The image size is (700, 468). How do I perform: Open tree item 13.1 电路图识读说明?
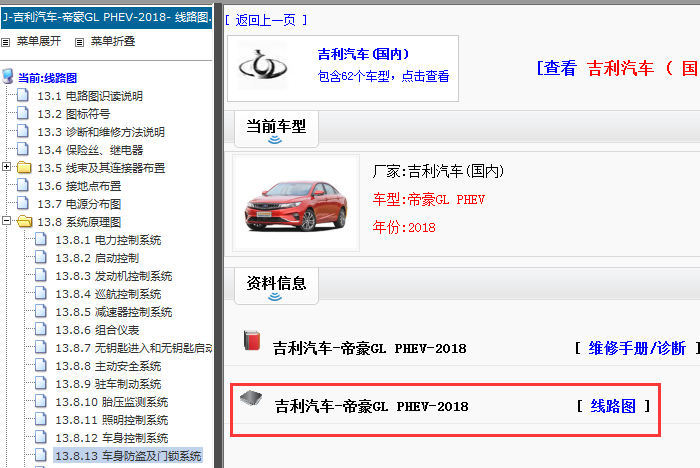coord(90,96)
